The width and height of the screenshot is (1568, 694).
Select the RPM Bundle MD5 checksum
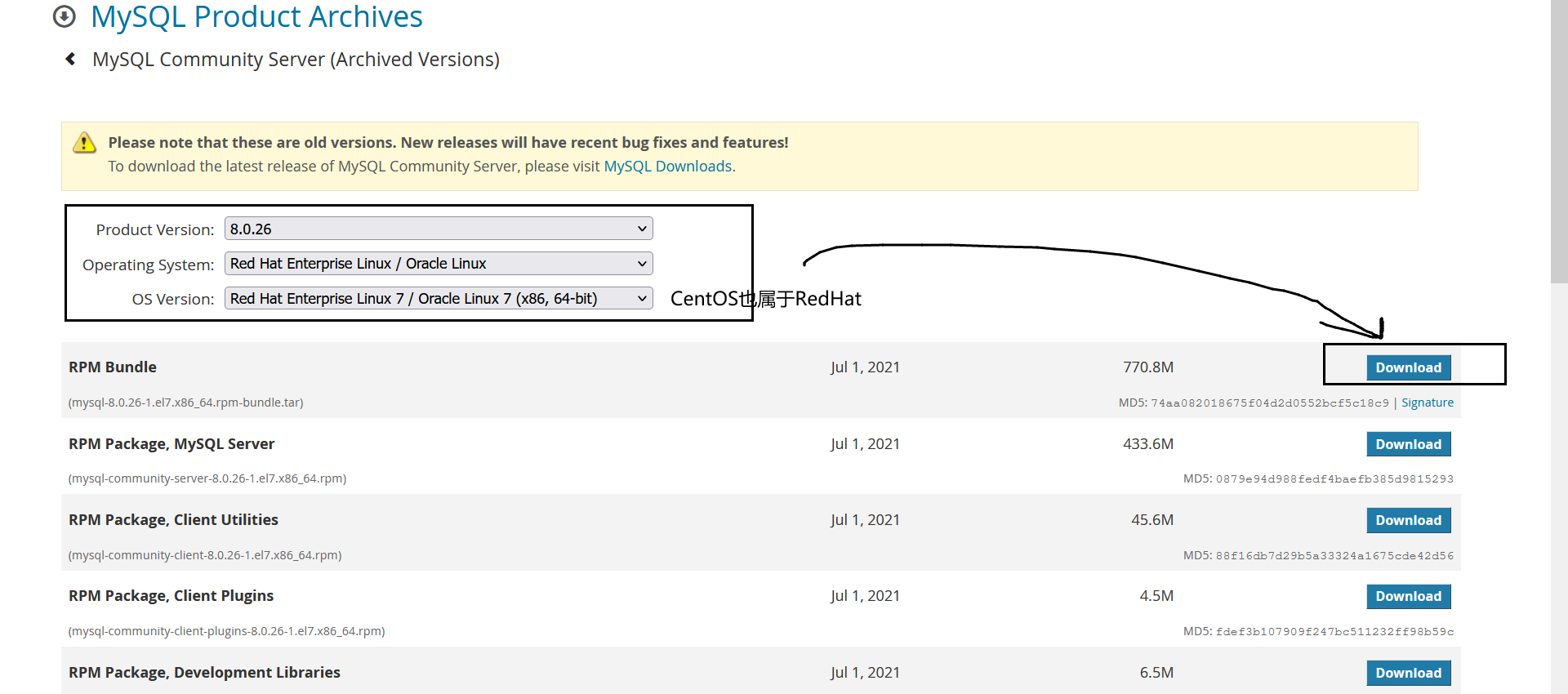pyautogui.click(x=1270, y=403)
